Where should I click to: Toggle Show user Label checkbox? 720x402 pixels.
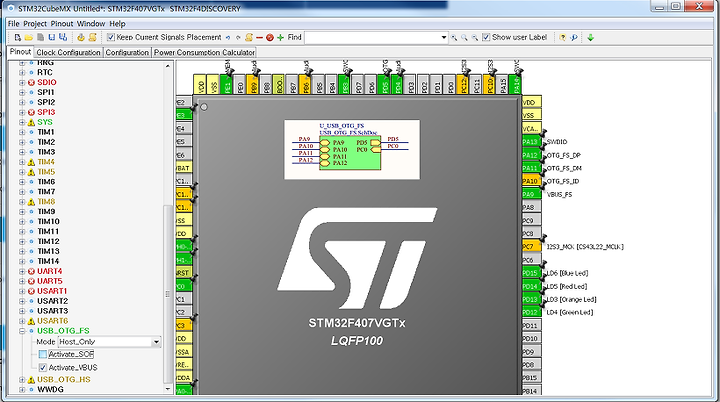(486, 37)
